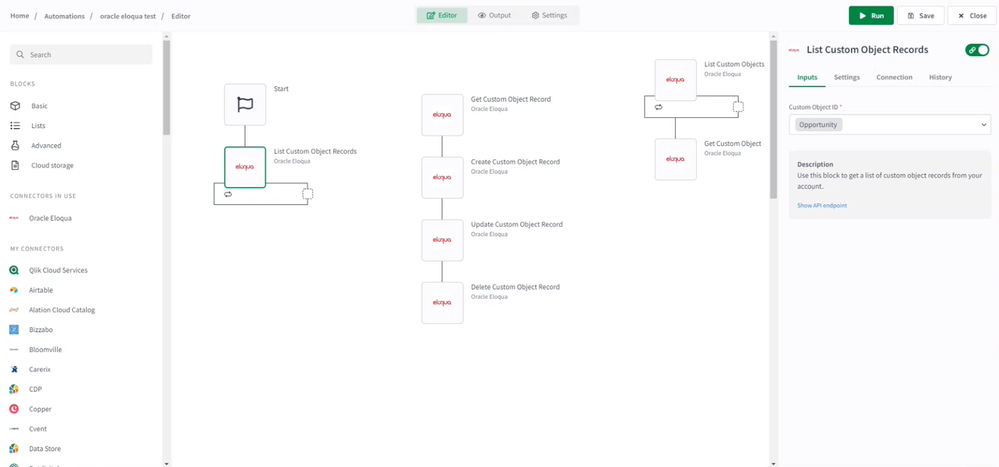Click the Advanced blocks flask icon

click(15, 145)
